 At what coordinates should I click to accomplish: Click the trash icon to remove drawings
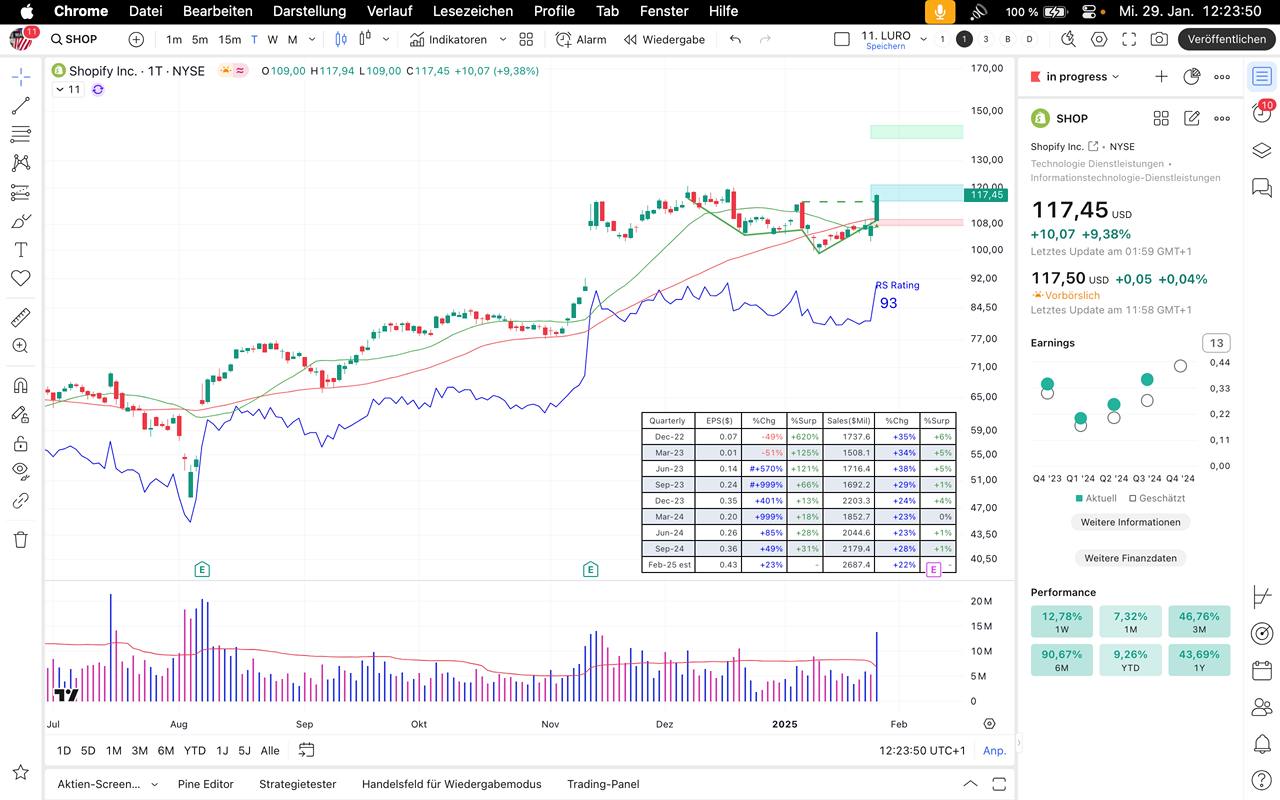pos(20,540)
